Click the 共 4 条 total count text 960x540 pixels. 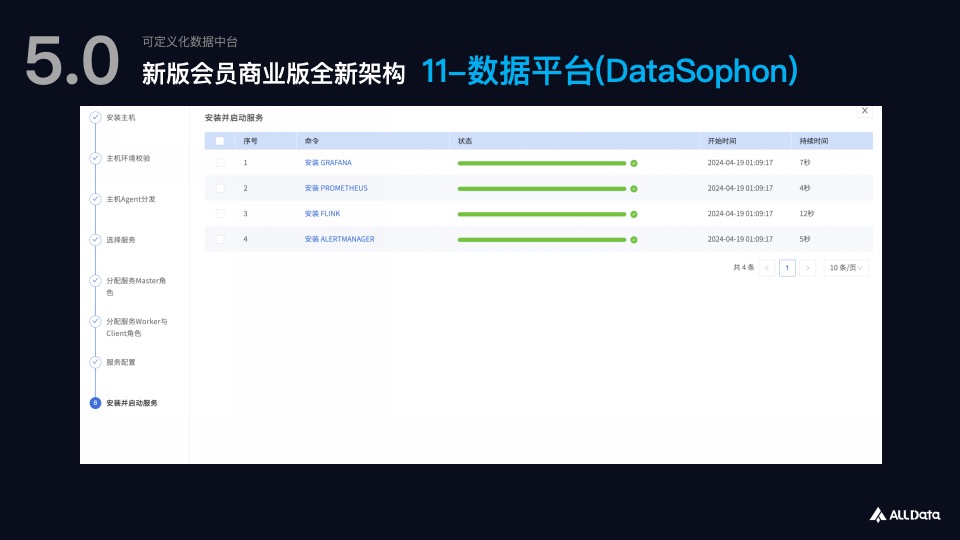pyautogui.click(x=744, y=268)
